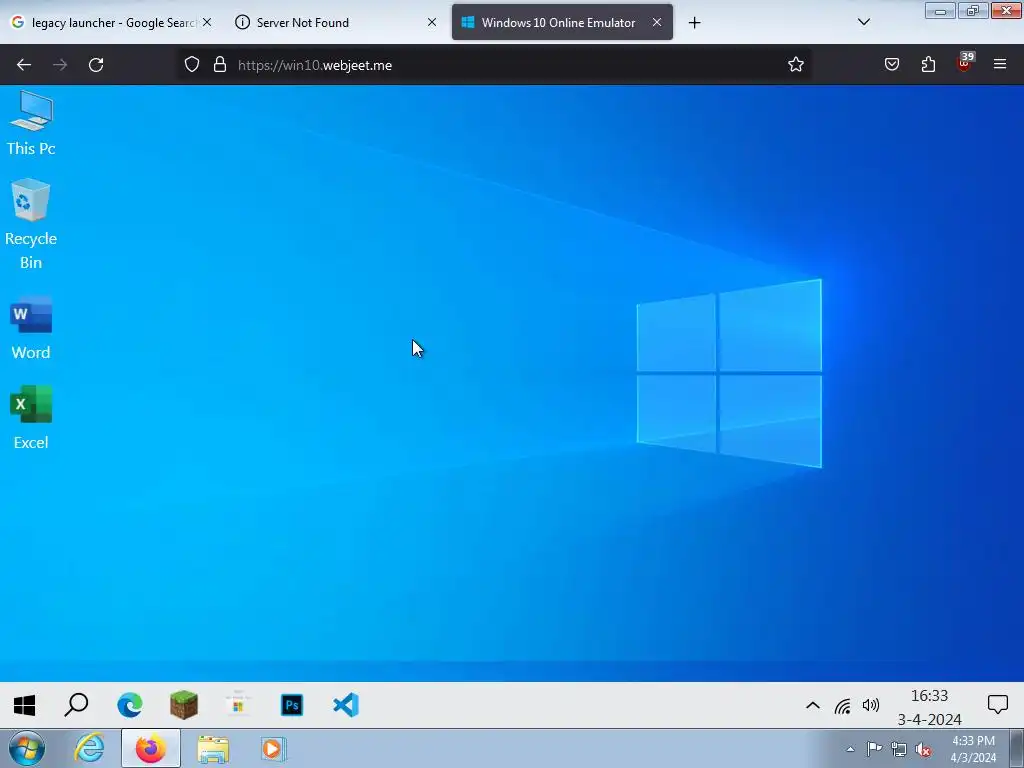The height and width of the screenshot is (768, 1024).
Task: Save page to Pocket
Action: (x=892, y=65)
